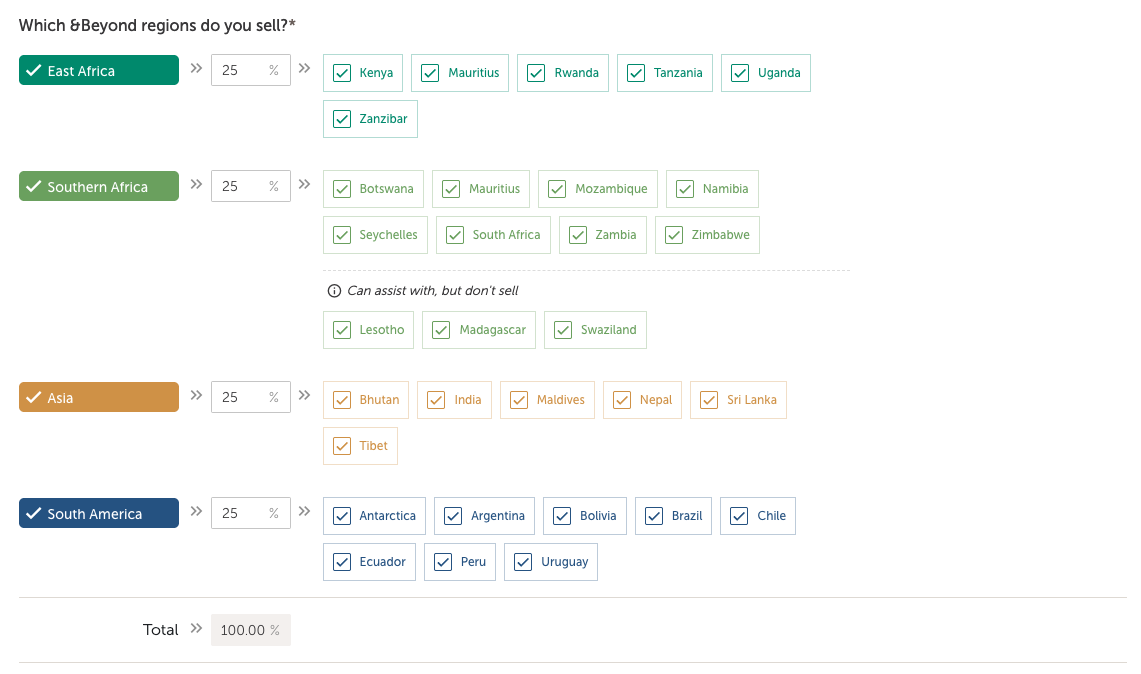Viewport: 1141px width, 674px height.
Task: Uncheck the Sri Lanka checkbox
Action: click(x=709, y=400)
